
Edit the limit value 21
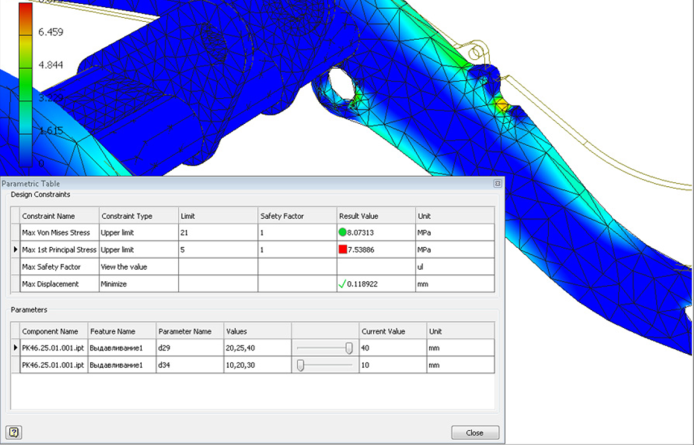pyautogui.click(x=218, y=232)
